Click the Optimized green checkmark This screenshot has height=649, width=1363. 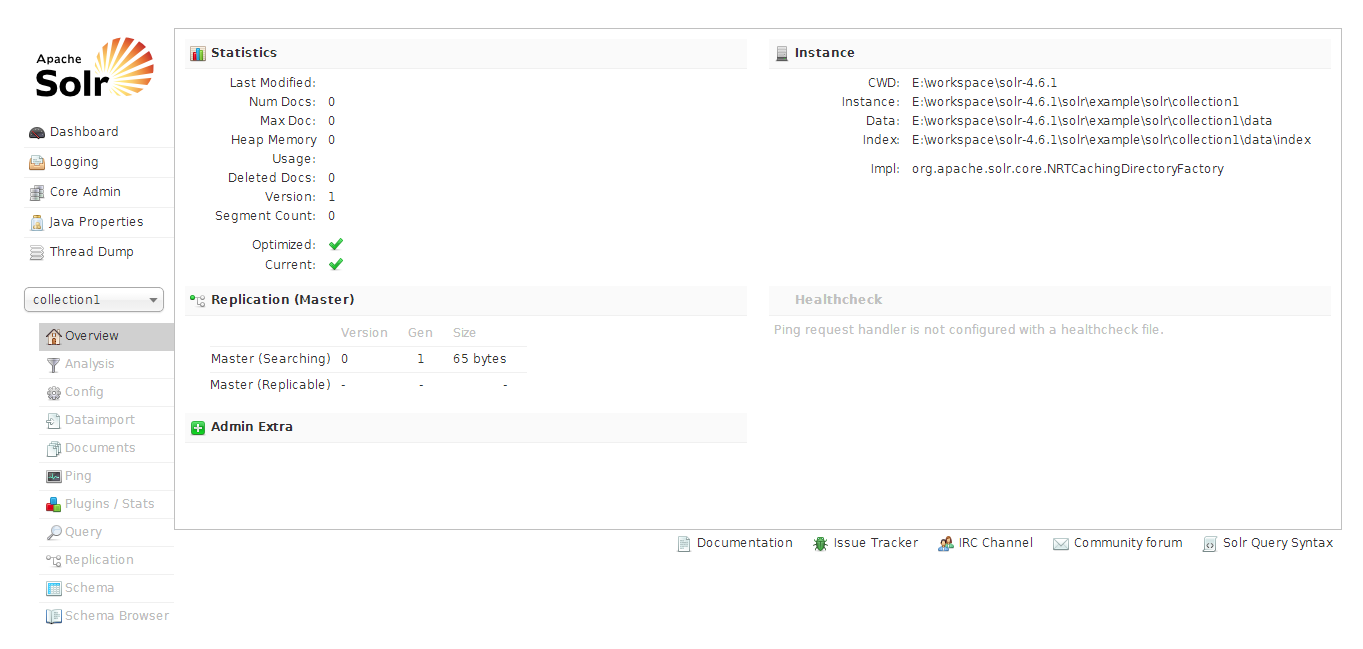pyautogui.click(x=336, y=244)
